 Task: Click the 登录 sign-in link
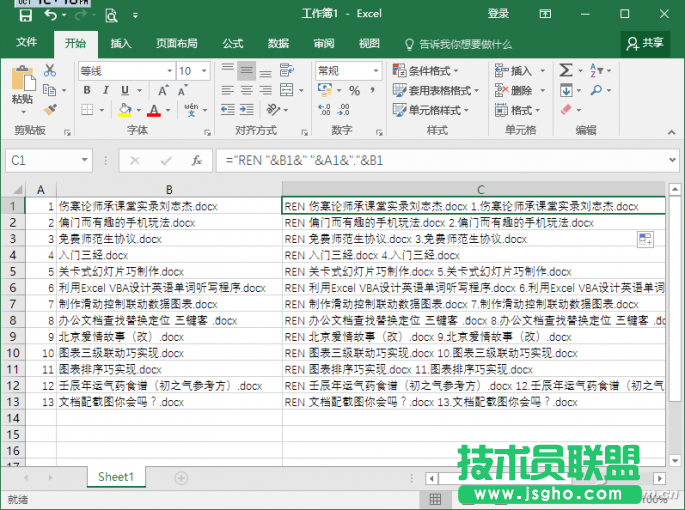coord(498,13)
